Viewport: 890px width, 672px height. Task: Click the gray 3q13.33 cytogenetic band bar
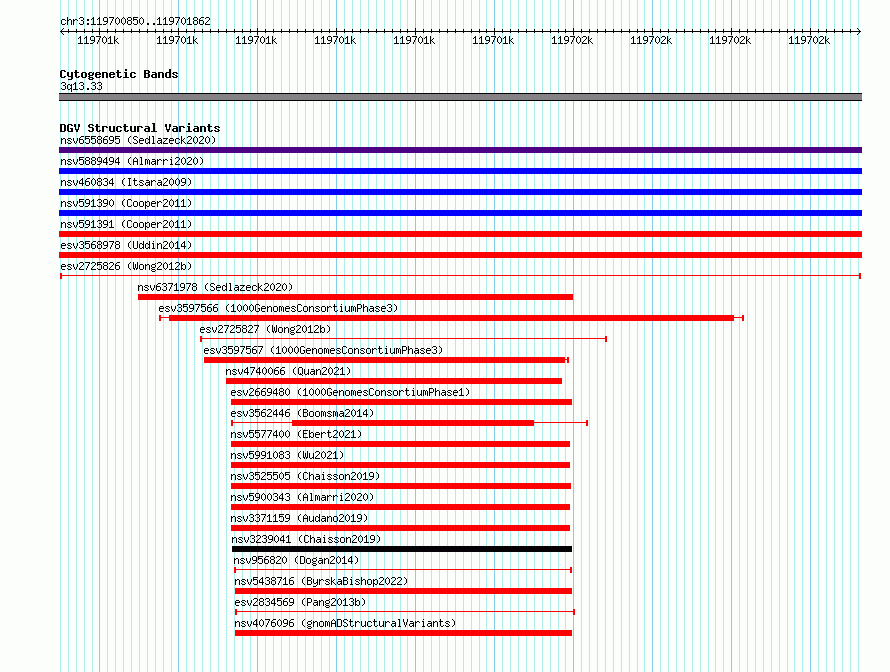pyautogui.click(x=460, y=97)
